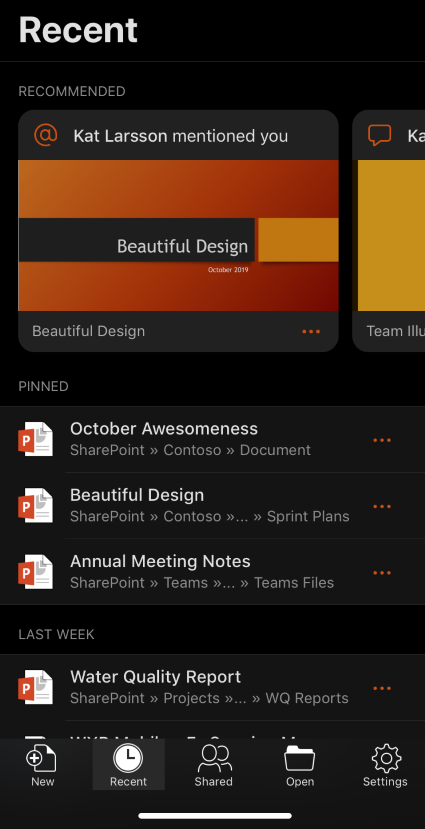Open the yellow Team presentation thumbnail
Viewport: 425px width, 829px height.
pos(391,235)
